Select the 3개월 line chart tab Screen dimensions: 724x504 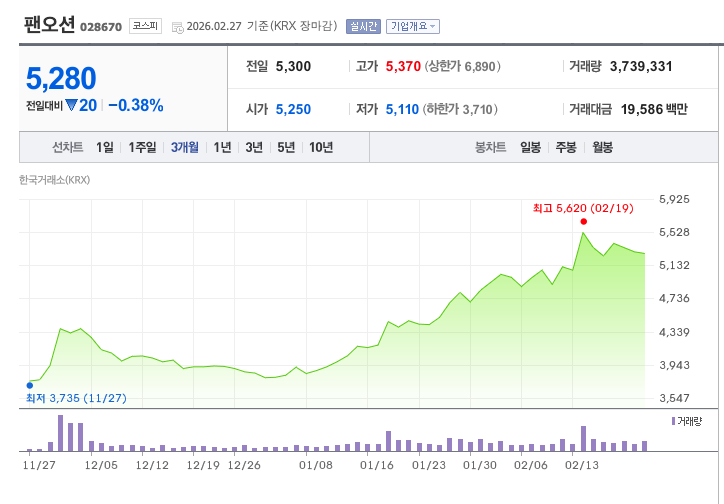pos(185,147)
